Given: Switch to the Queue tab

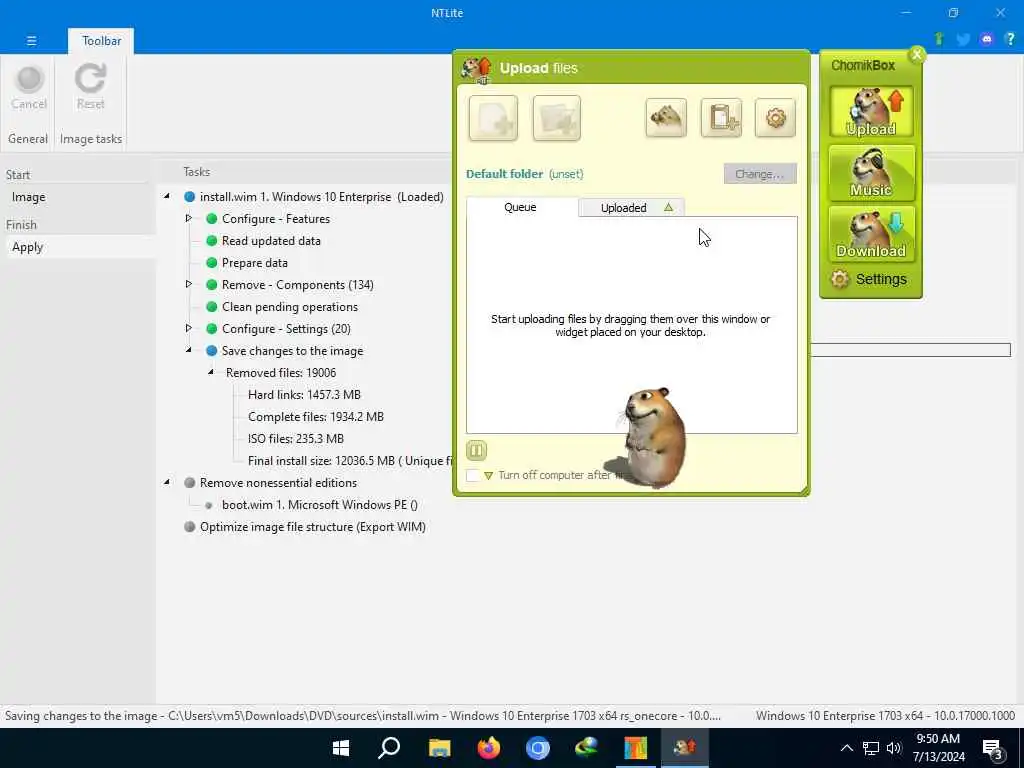Looking at the screenshot, I should point(520,207).
